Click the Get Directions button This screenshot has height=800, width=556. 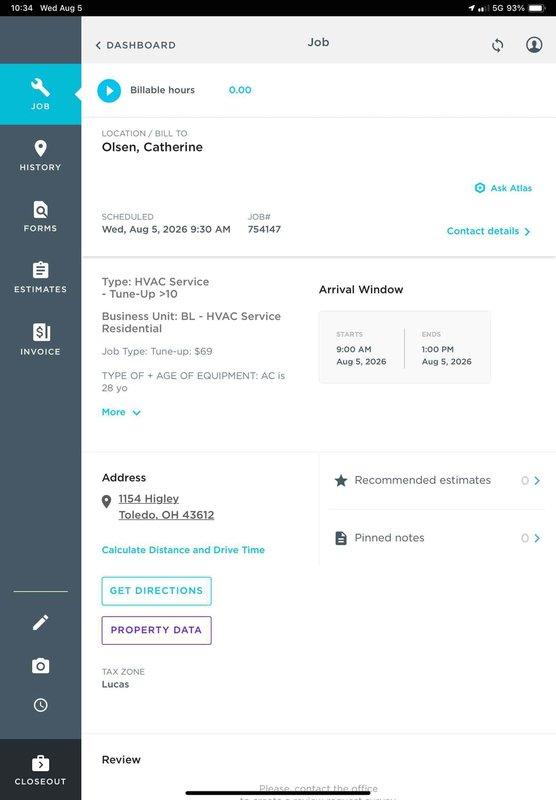(157, 591)
